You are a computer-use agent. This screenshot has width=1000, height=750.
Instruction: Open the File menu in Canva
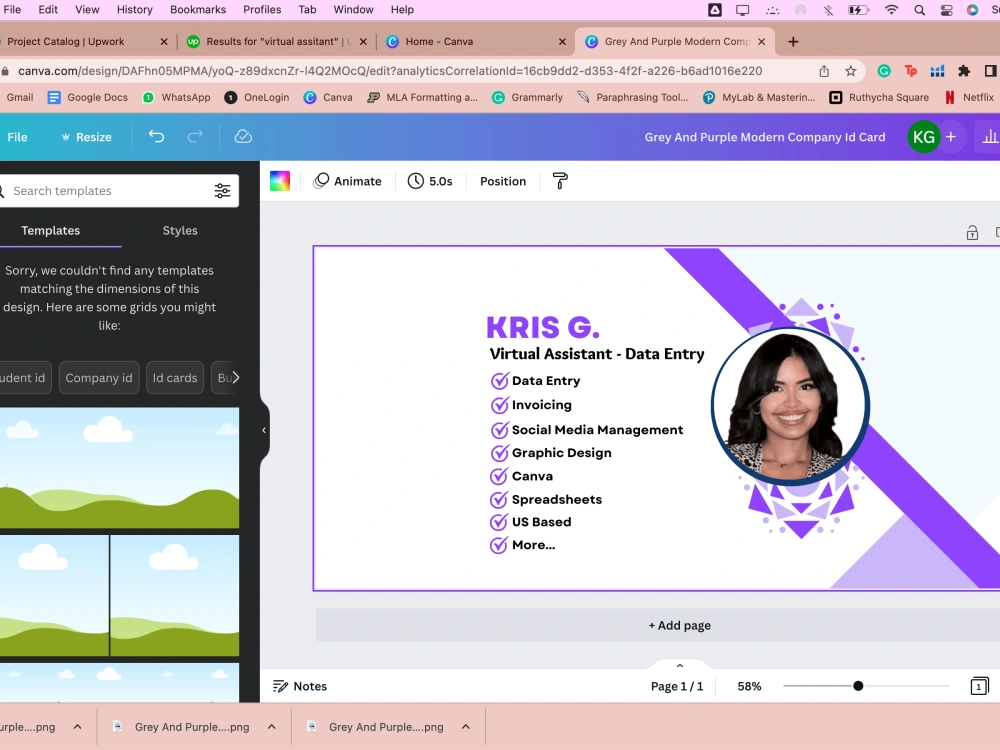coord(17,137)
